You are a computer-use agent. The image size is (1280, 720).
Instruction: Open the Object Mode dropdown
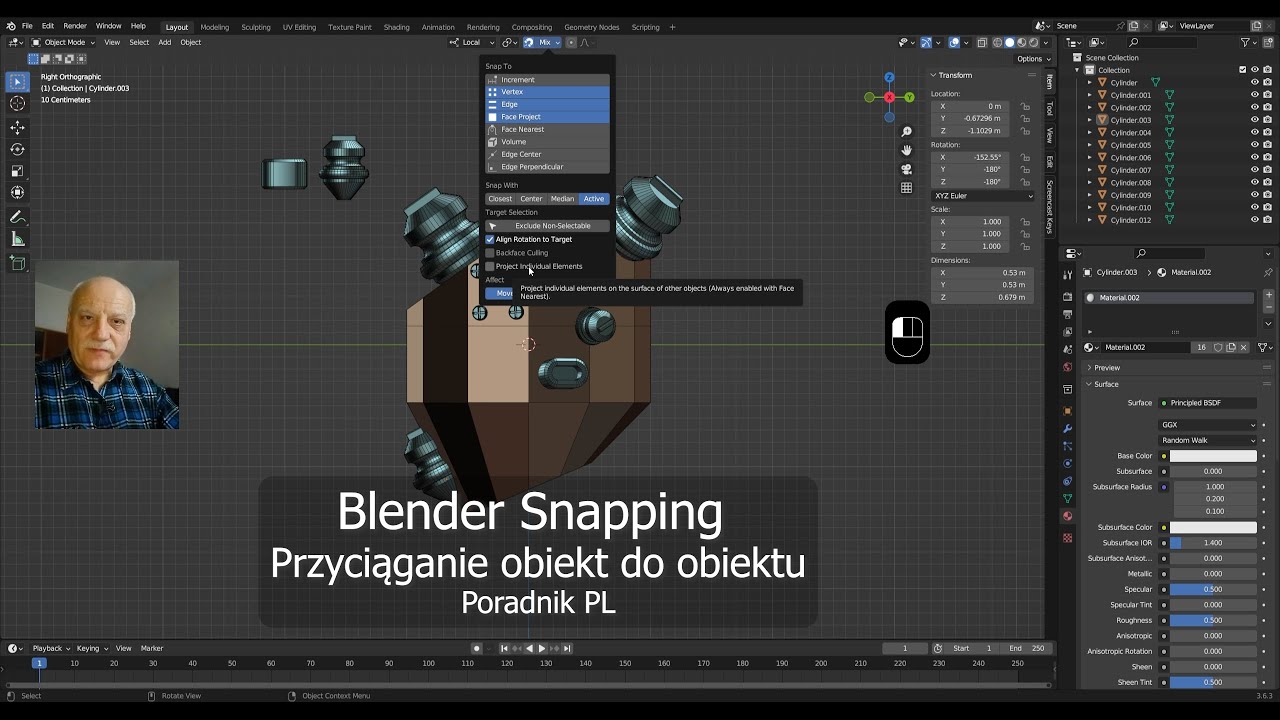coord(62,42)
